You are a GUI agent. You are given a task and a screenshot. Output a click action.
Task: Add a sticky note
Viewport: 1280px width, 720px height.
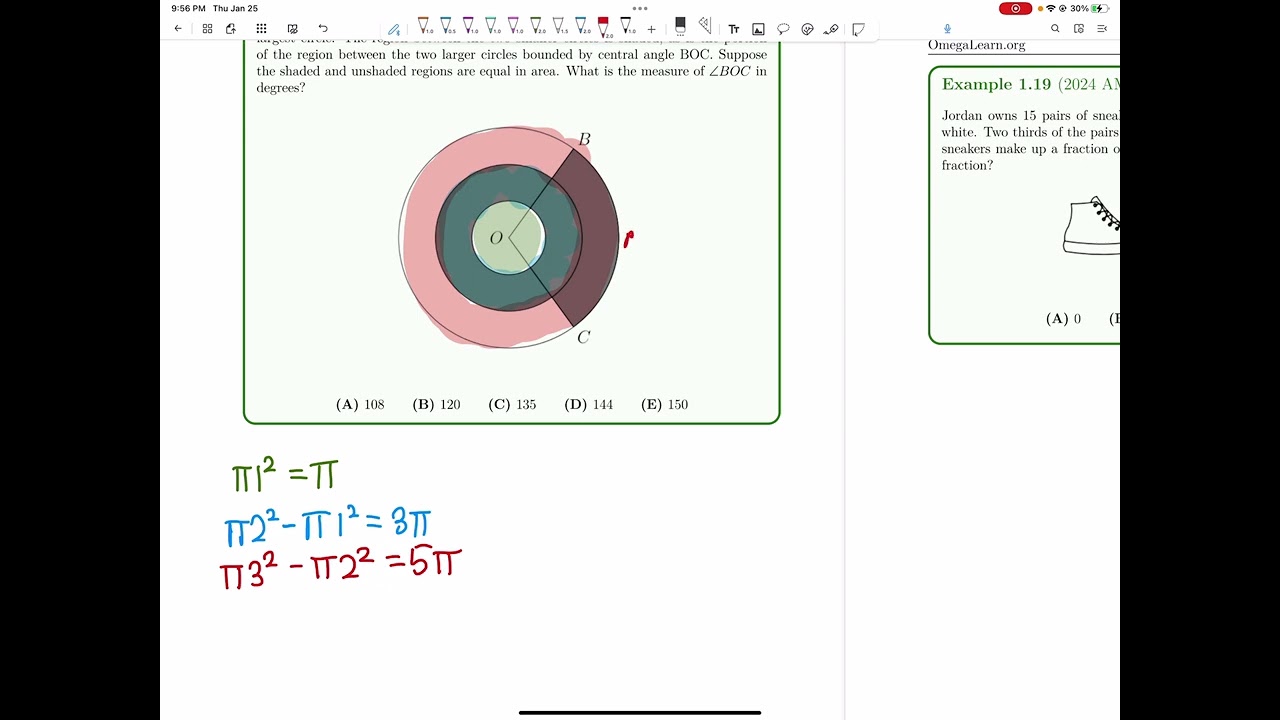858,29
